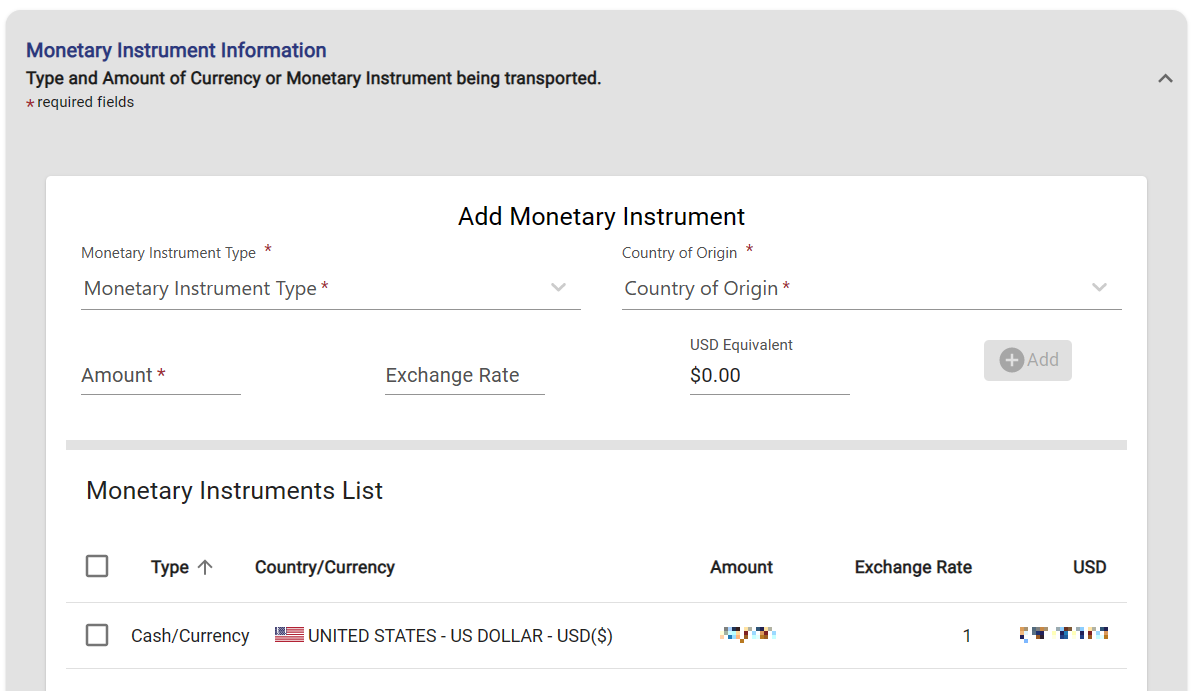Sort by Type column header

170,567
